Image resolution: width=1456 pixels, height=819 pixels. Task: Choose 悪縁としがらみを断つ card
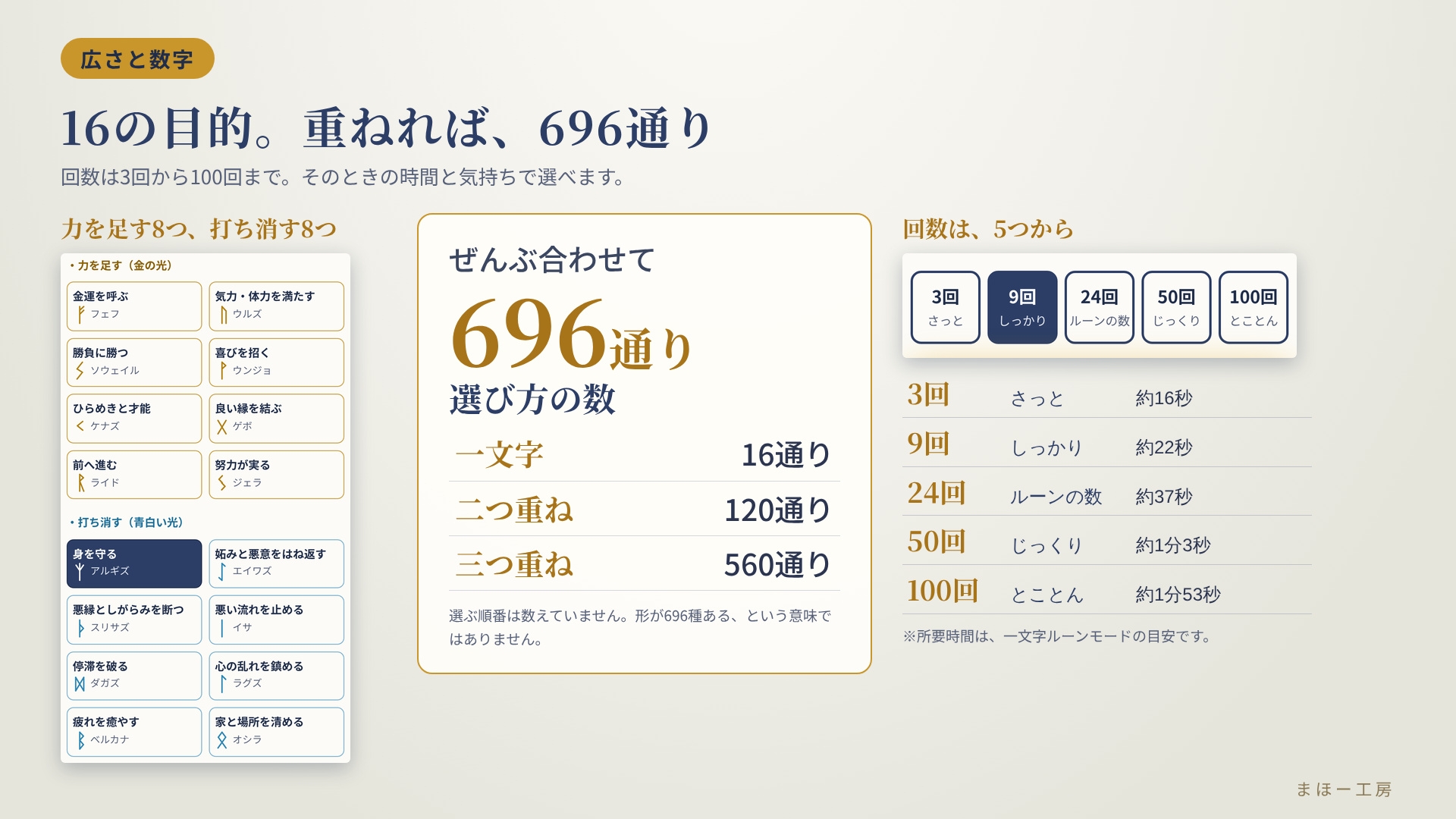(134, 620)
